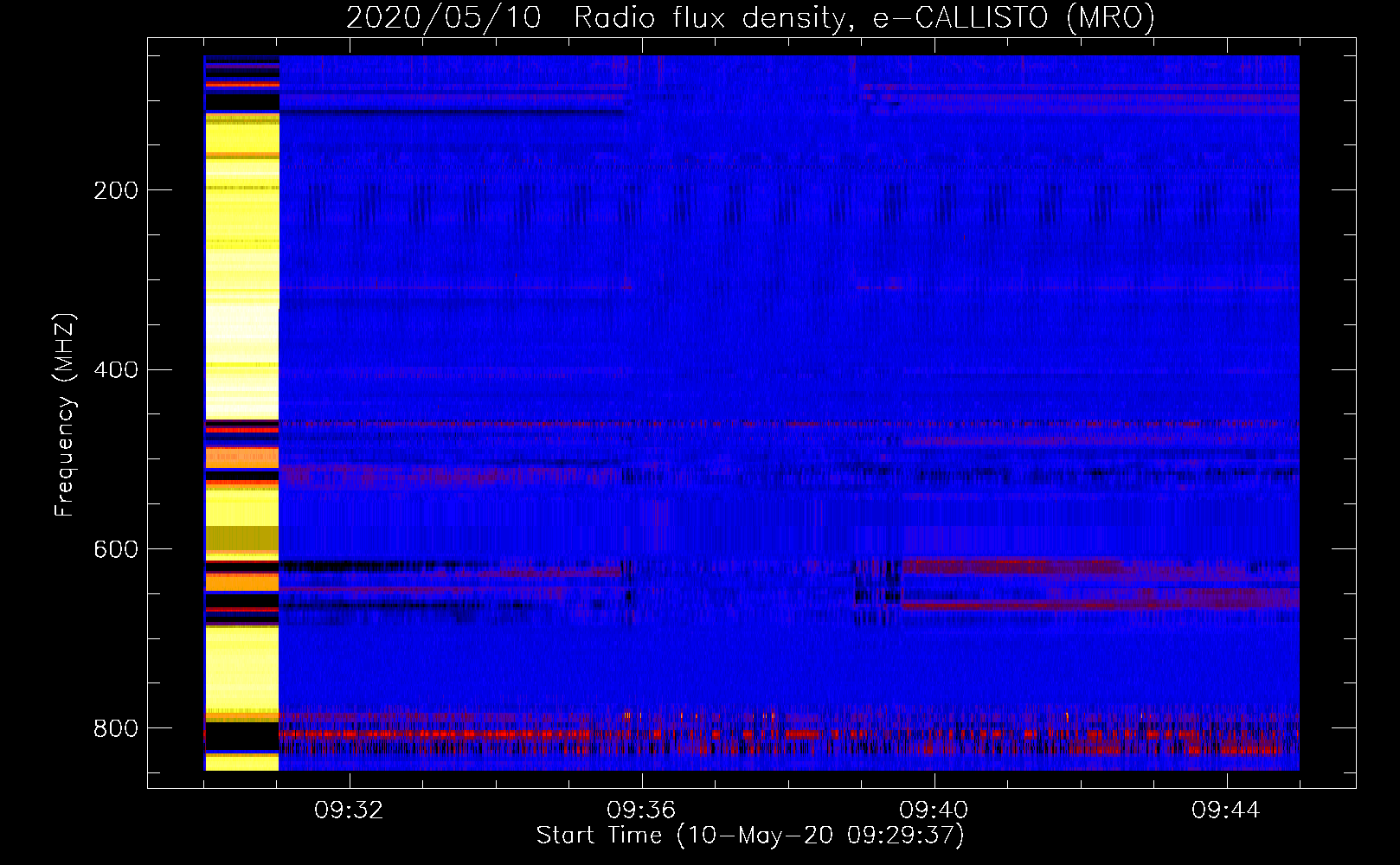
Task: Click the 'Start Time (10-May-20 09:29:37)' label
Action: (750, 836)
